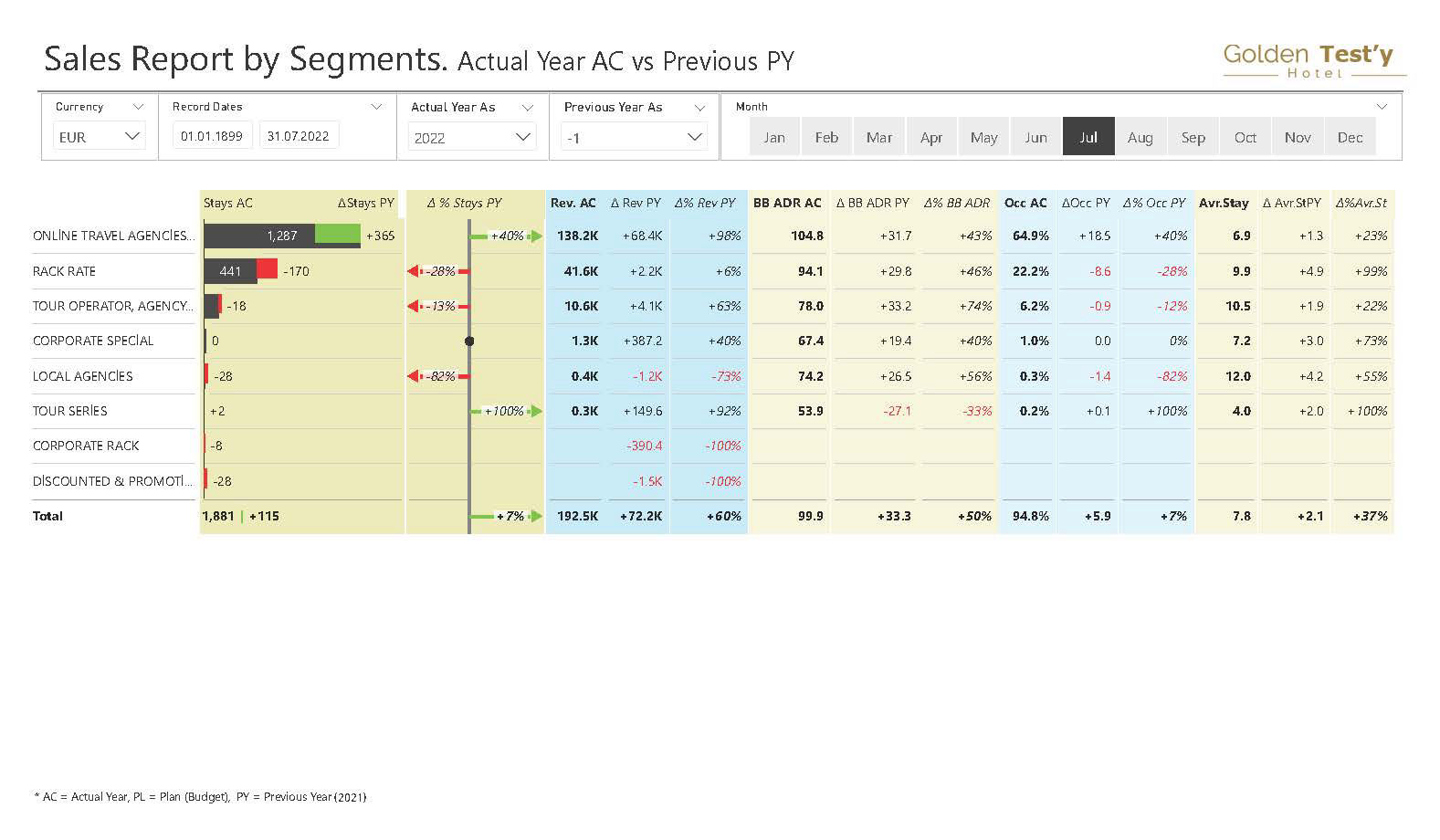This screenshot has width=1440, height=840.
Task: Select the LOCAL AGENCIES row label
Action: pos(83,376)
